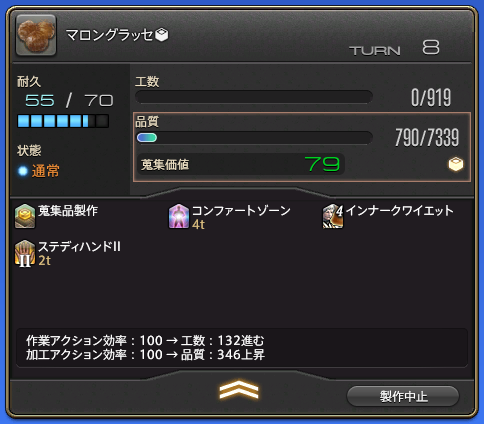Click the 品質 quality progress bar
Screen dimensions: 484x424
(254, 137)
